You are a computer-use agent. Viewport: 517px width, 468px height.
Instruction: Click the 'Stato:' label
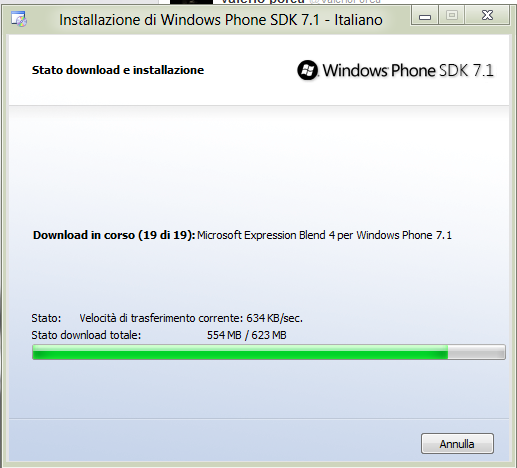click(46, 318)
